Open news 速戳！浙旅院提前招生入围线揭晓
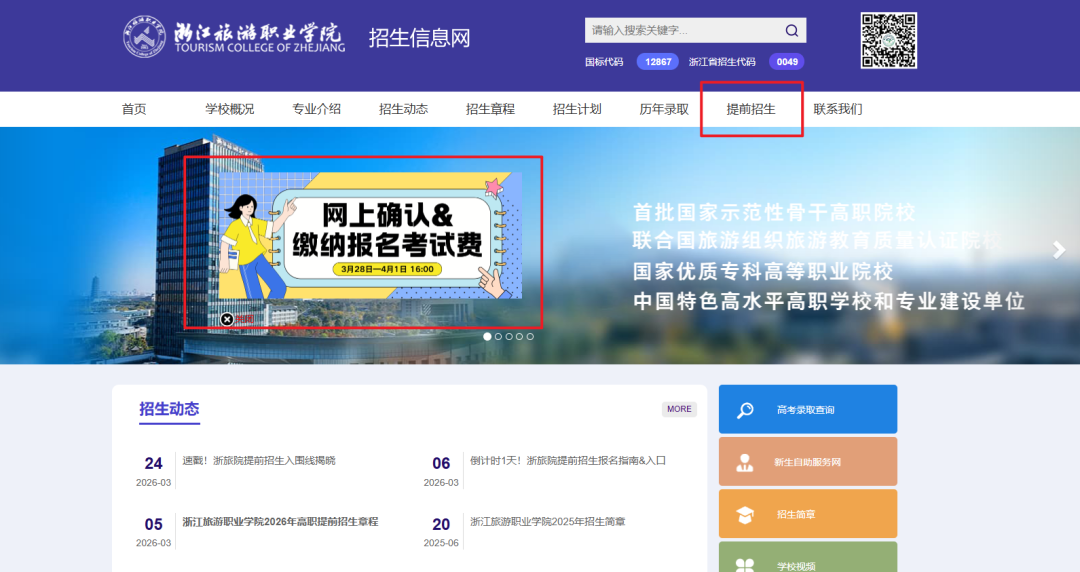Image resolution: width=1080 pixels, height=572 pixels. pyautogui.click(x=259, y=461)
